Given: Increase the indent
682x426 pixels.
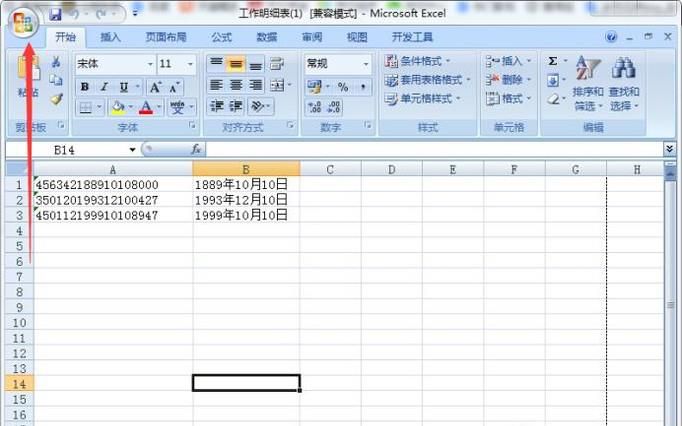Looking at the screenshot, I should 236,106.
